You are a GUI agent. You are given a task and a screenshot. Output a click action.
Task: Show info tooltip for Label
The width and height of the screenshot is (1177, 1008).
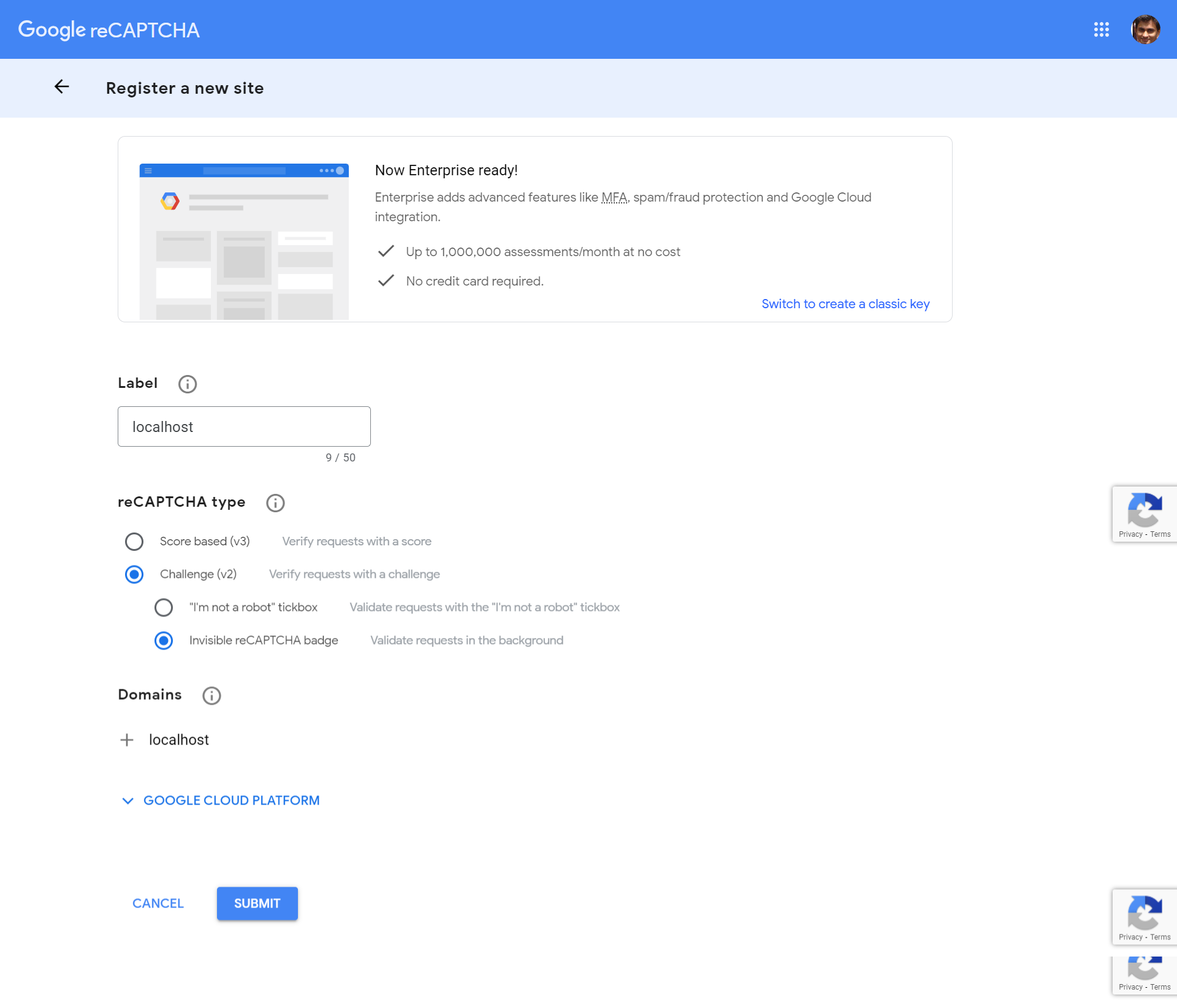(x=188, y=384)
